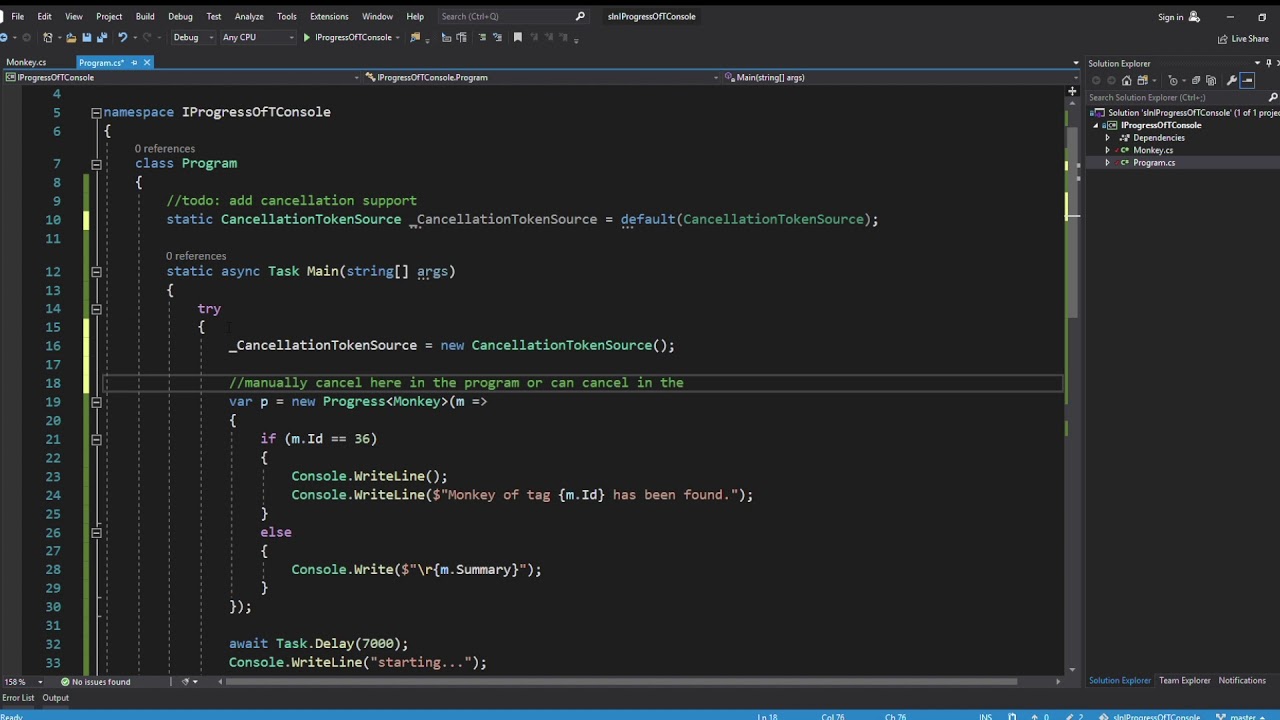
Task: Open Properties wrench icon in Solution Explorer
Action: (1232, 81)
